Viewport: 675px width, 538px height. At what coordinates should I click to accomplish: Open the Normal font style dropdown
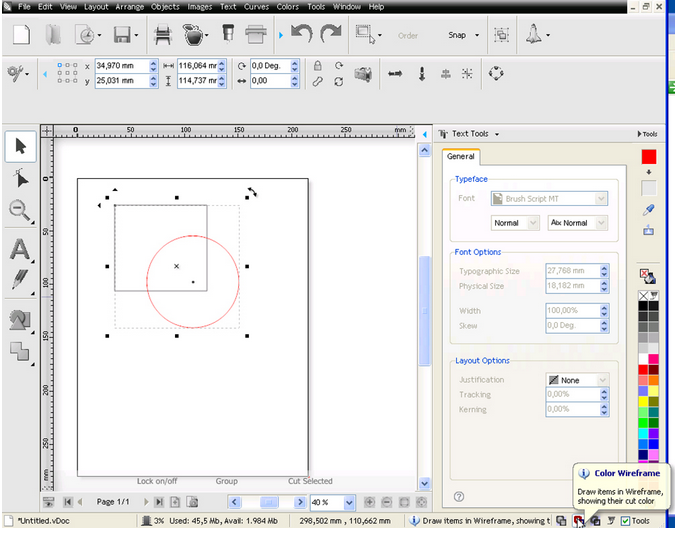pos(533,223)
